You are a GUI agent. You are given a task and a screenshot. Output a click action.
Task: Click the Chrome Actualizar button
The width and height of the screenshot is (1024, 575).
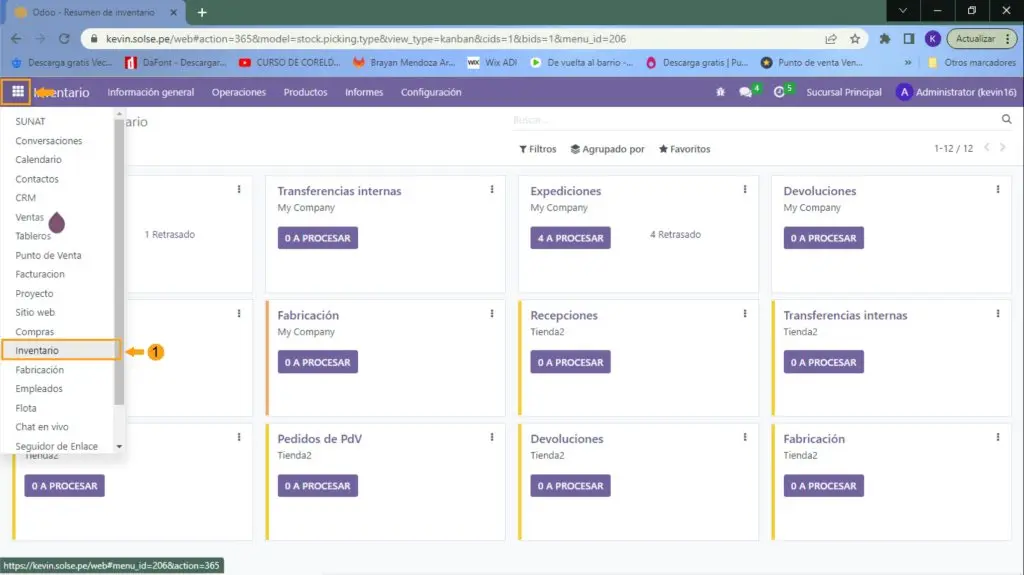[975, 39]
